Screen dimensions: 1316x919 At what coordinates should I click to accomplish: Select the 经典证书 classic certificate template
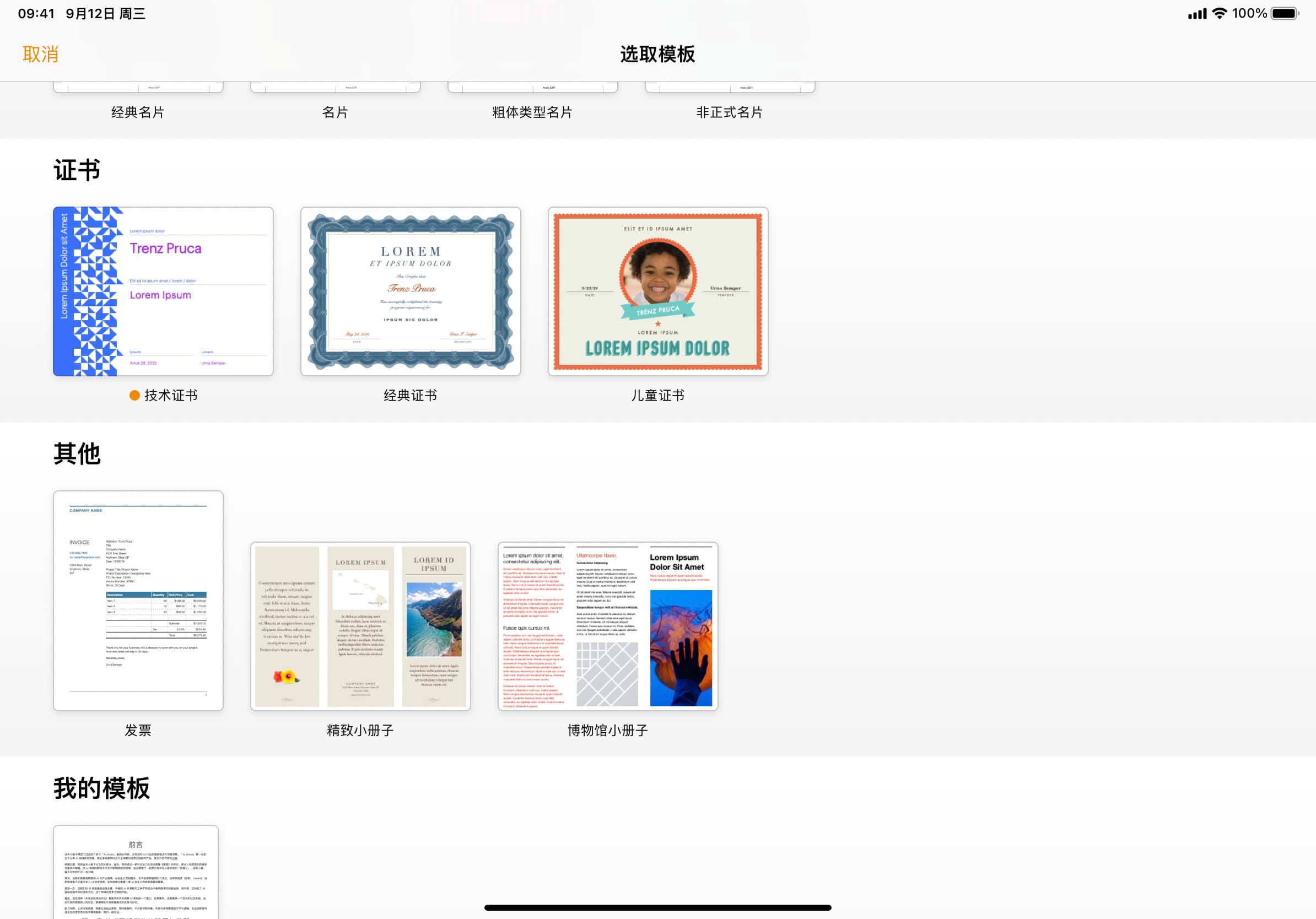411,291
